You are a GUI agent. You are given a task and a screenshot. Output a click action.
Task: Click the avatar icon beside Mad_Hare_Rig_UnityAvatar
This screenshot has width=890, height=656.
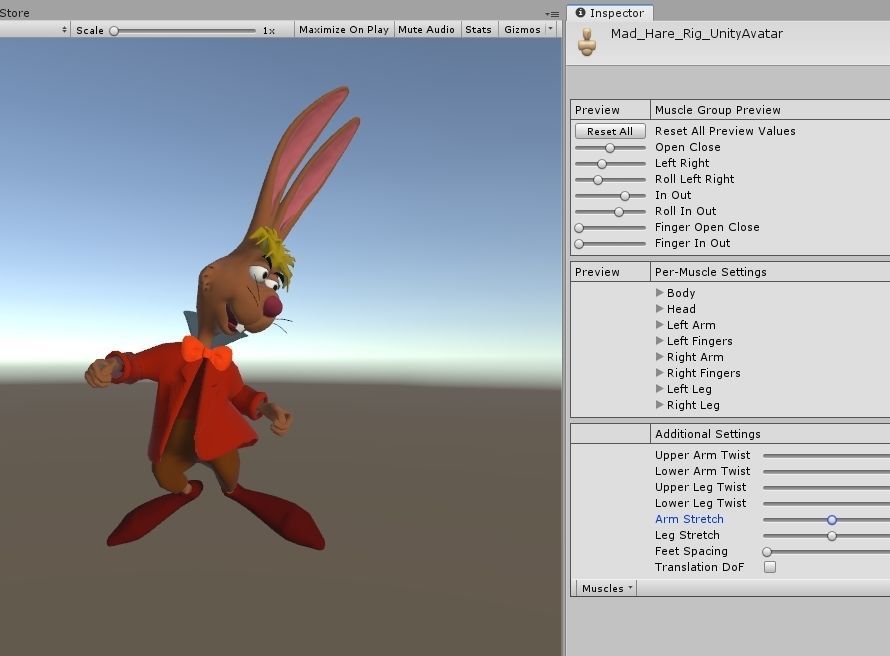pos(587,42)
